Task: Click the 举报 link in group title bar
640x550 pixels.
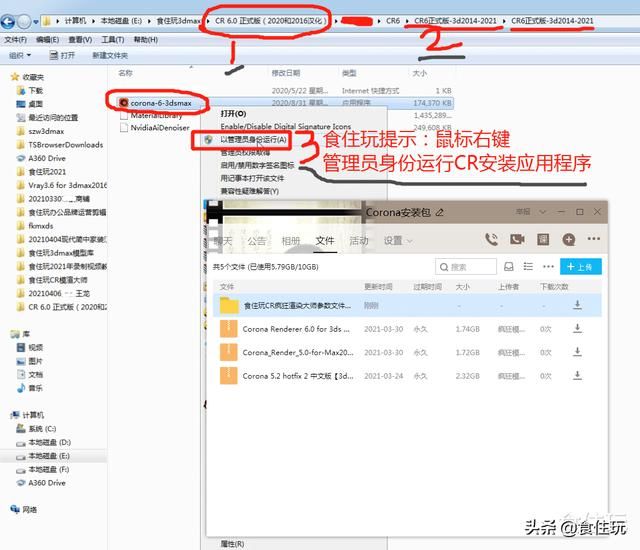Action: coord(523,212)
